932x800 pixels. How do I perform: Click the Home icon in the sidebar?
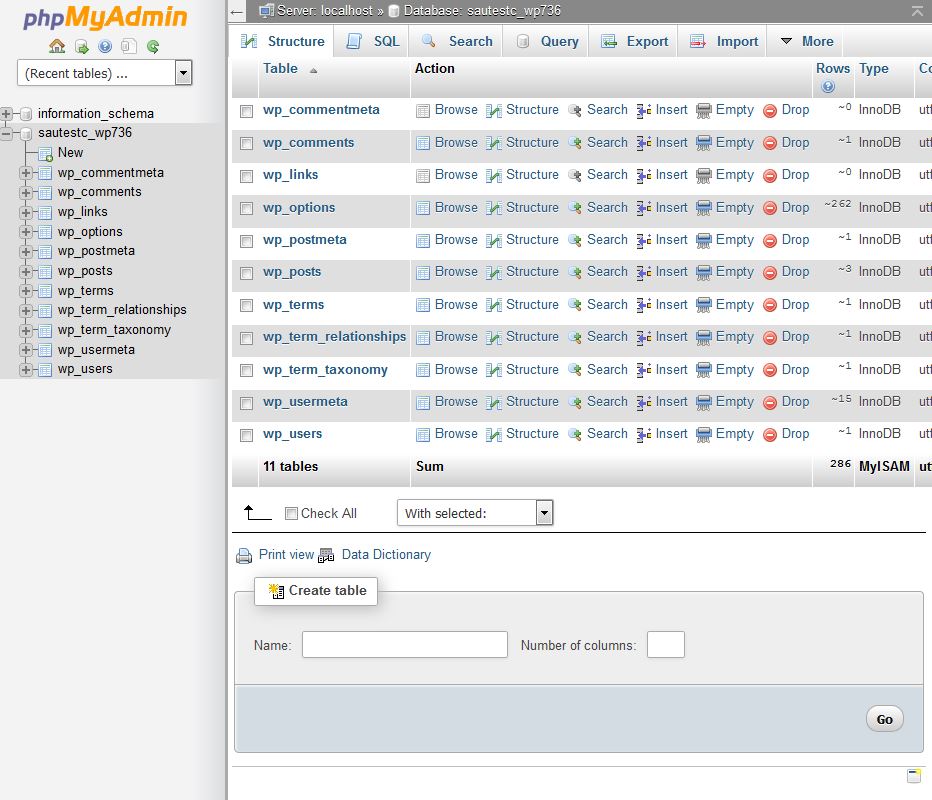[57, 46]
